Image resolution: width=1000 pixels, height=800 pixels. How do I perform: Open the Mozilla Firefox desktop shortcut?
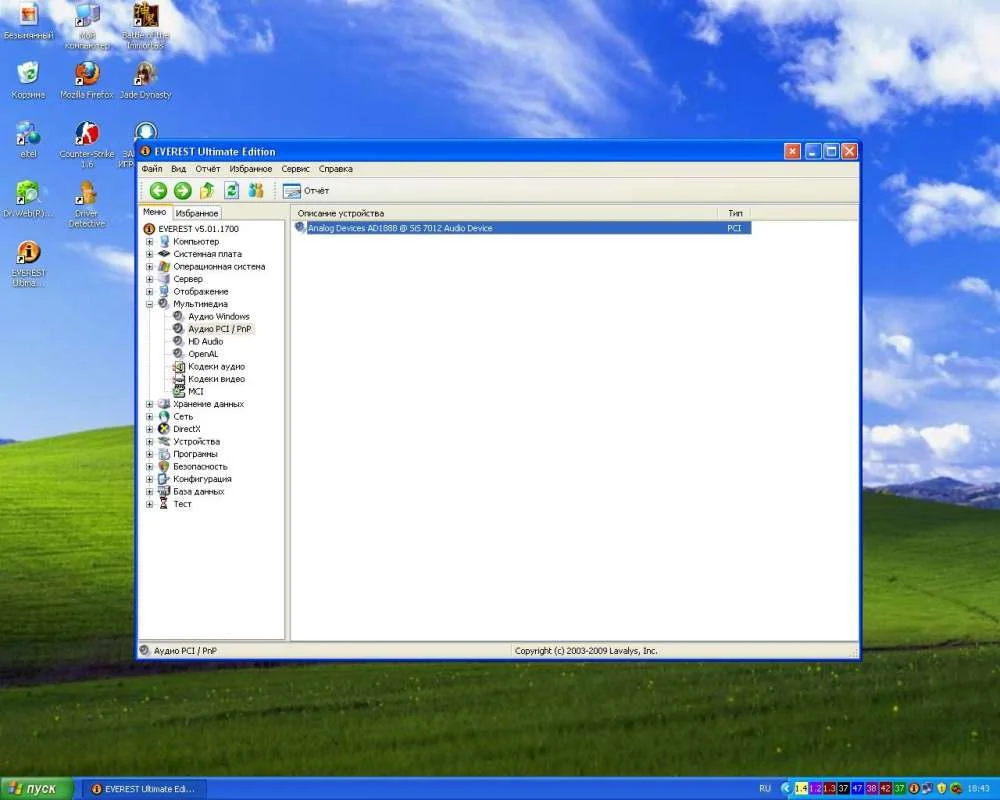pos(87,80)
